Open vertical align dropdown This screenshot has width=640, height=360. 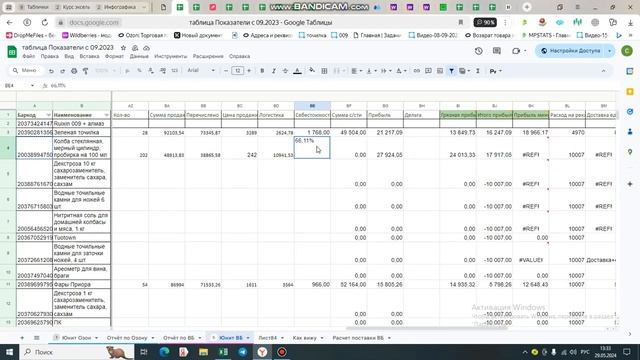tap(371, 71)
